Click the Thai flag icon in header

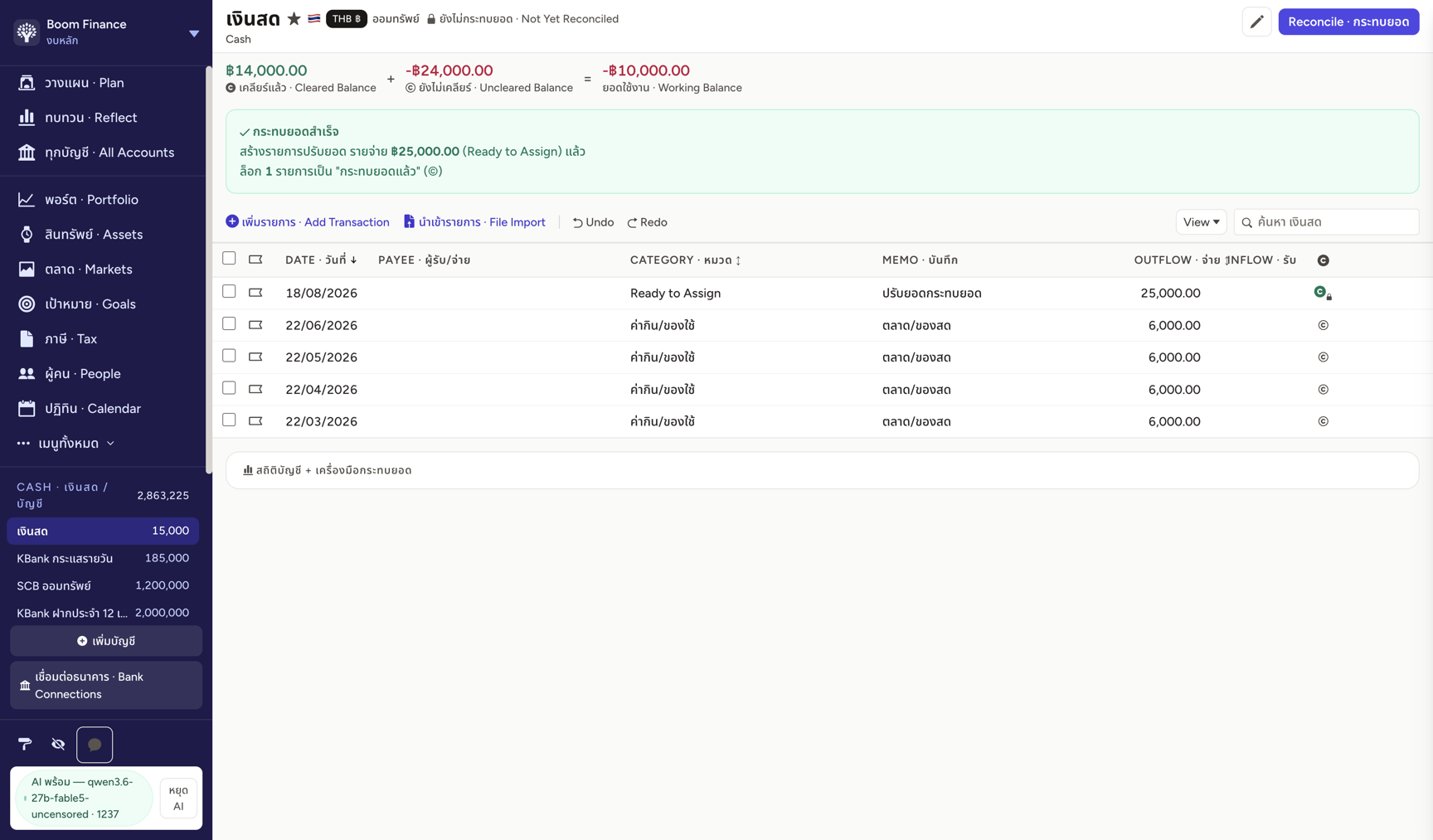point(314,18)
